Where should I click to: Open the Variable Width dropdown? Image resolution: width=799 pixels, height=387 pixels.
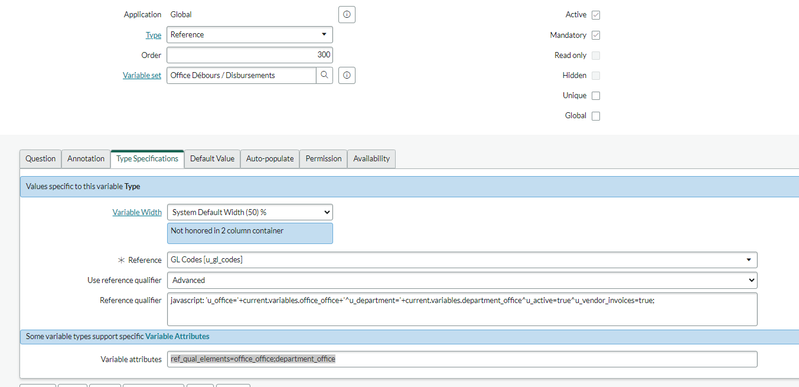[250, 212]
